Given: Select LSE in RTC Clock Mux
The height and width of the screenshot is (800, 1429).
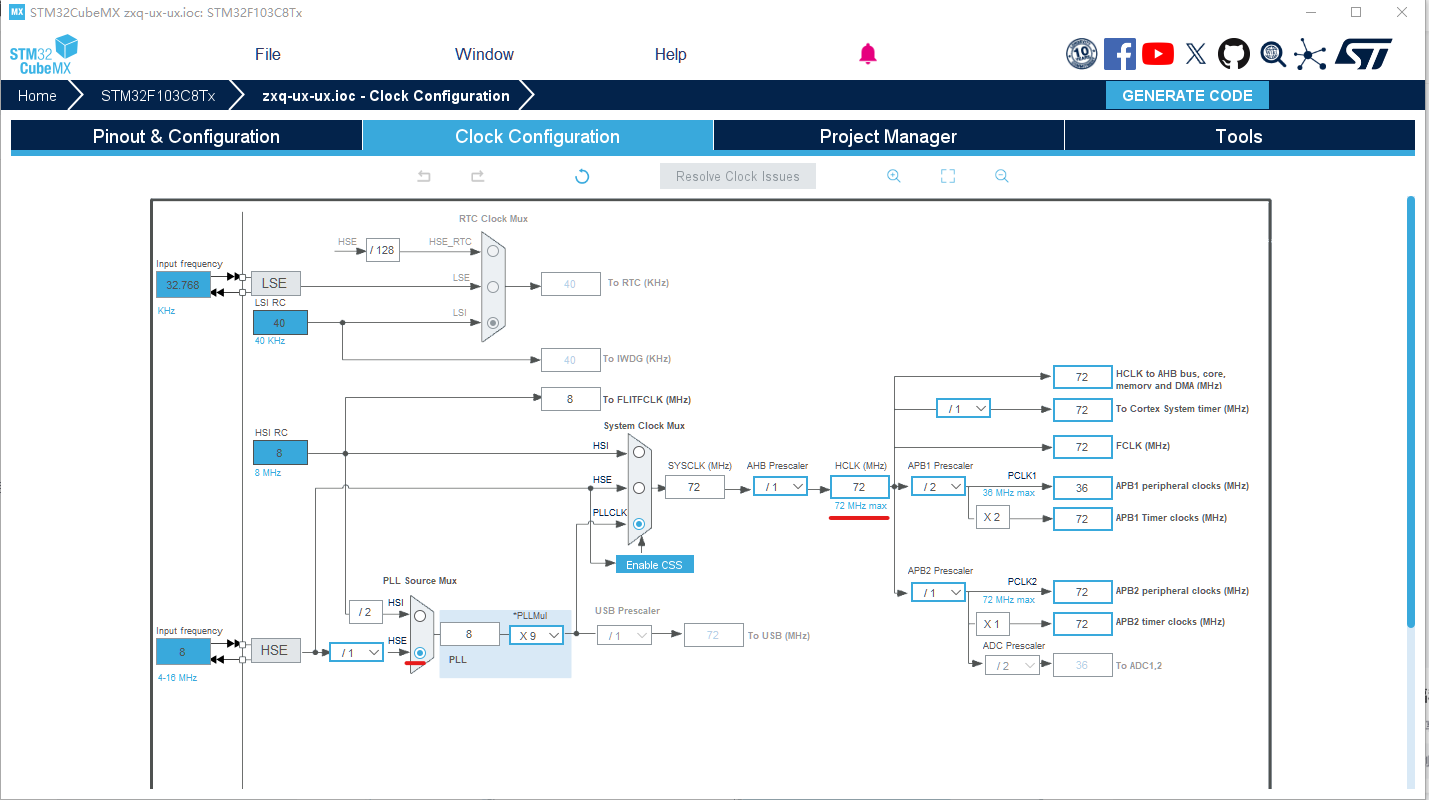Looking at the screenshot, I should click(x=493, y=287).
